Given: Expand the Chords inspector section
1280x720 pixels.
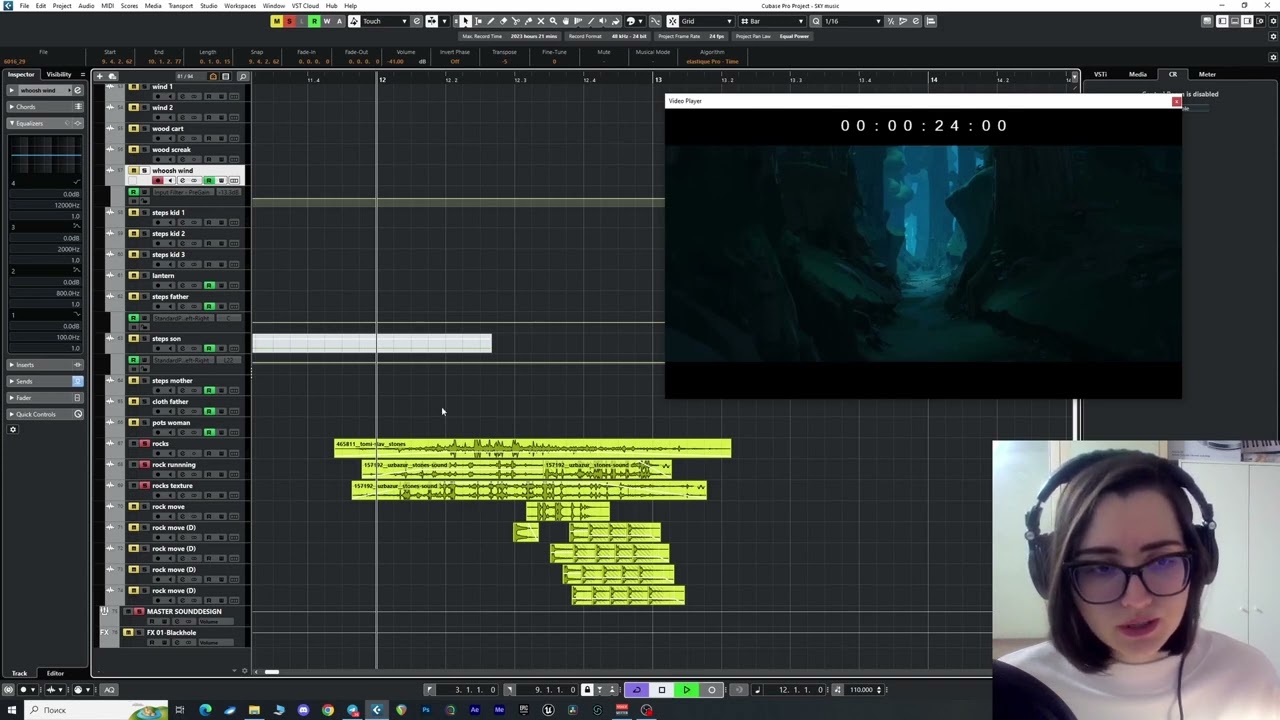Looking at the screenshot, I should 44,106.
